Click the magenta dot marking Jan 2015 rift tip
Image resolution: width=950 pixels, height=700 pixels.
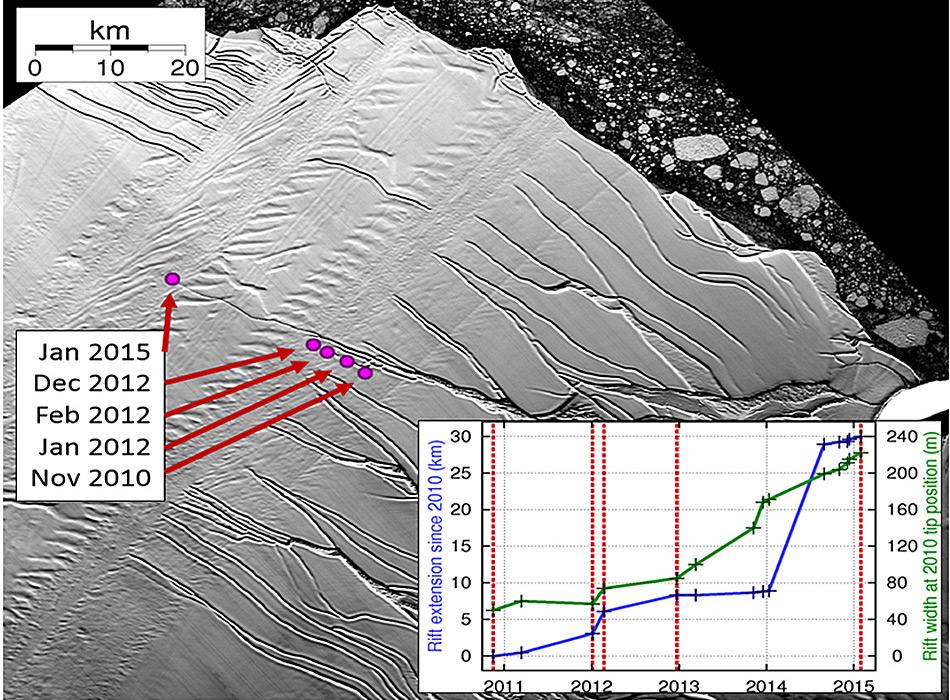(x=172, y=278)
